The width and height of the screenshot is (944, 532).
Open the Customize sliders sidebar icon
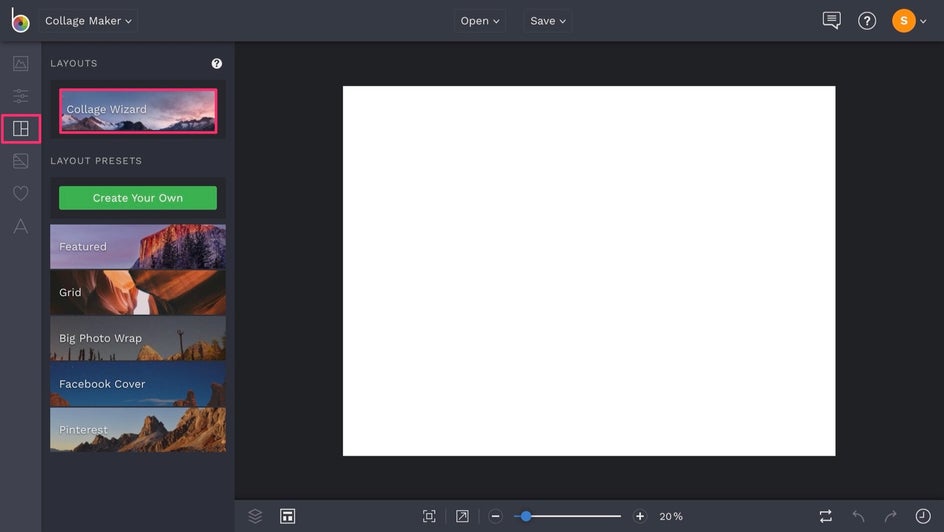click(20, 96)
